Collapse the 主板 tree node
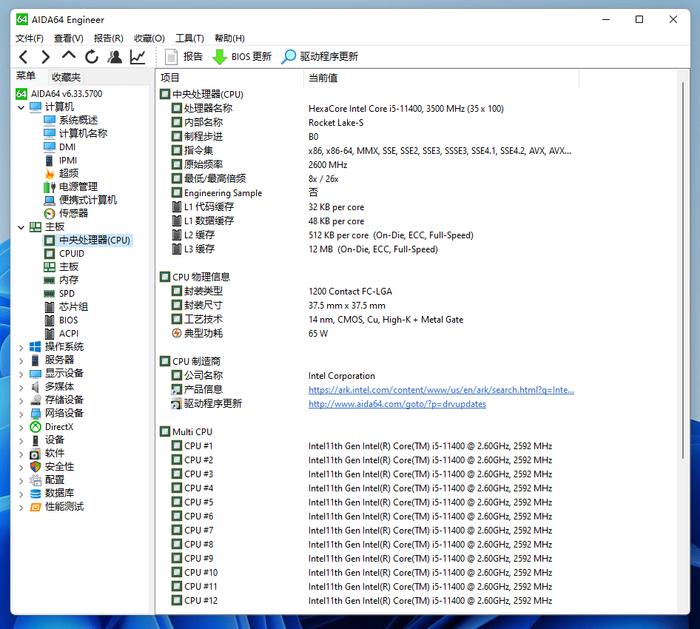Viewport: 700px width, 629px height. click(x=21, y=227)
